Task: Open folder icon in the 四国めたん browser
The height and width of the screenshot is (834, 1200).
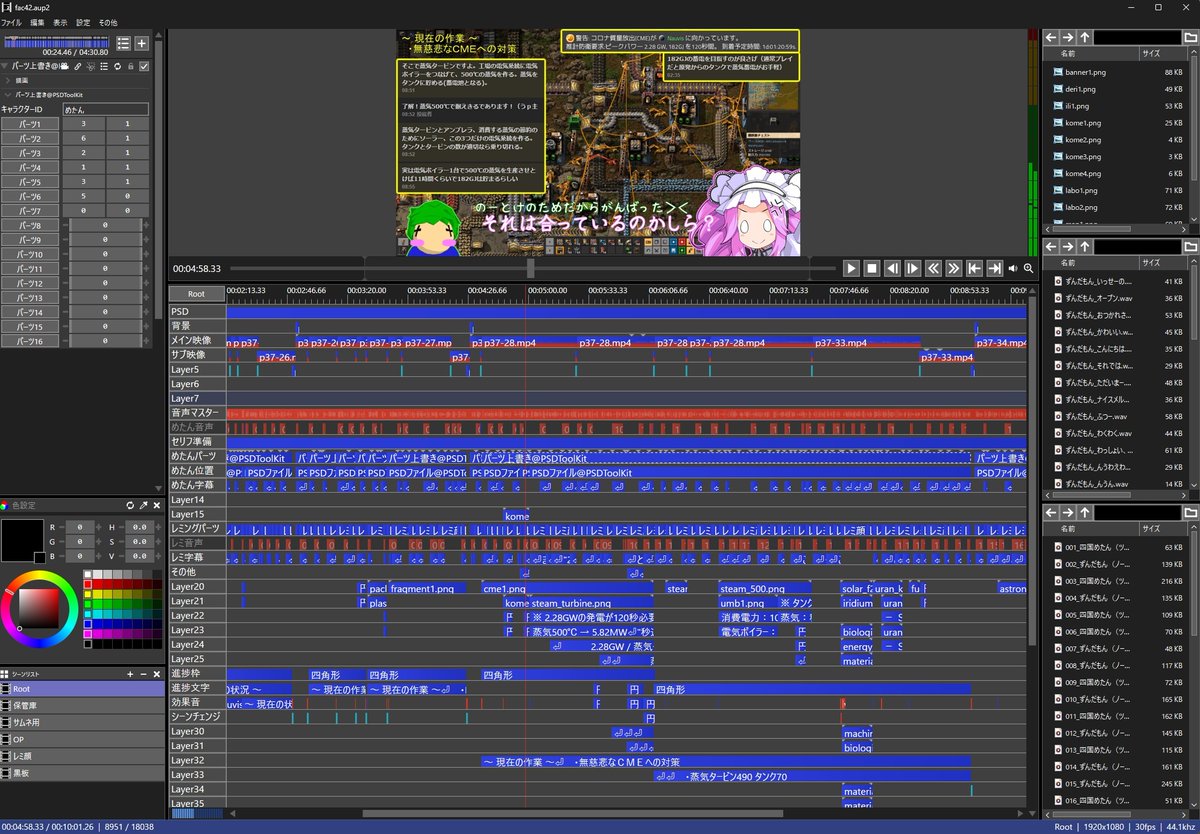Action: (1191, 512)
